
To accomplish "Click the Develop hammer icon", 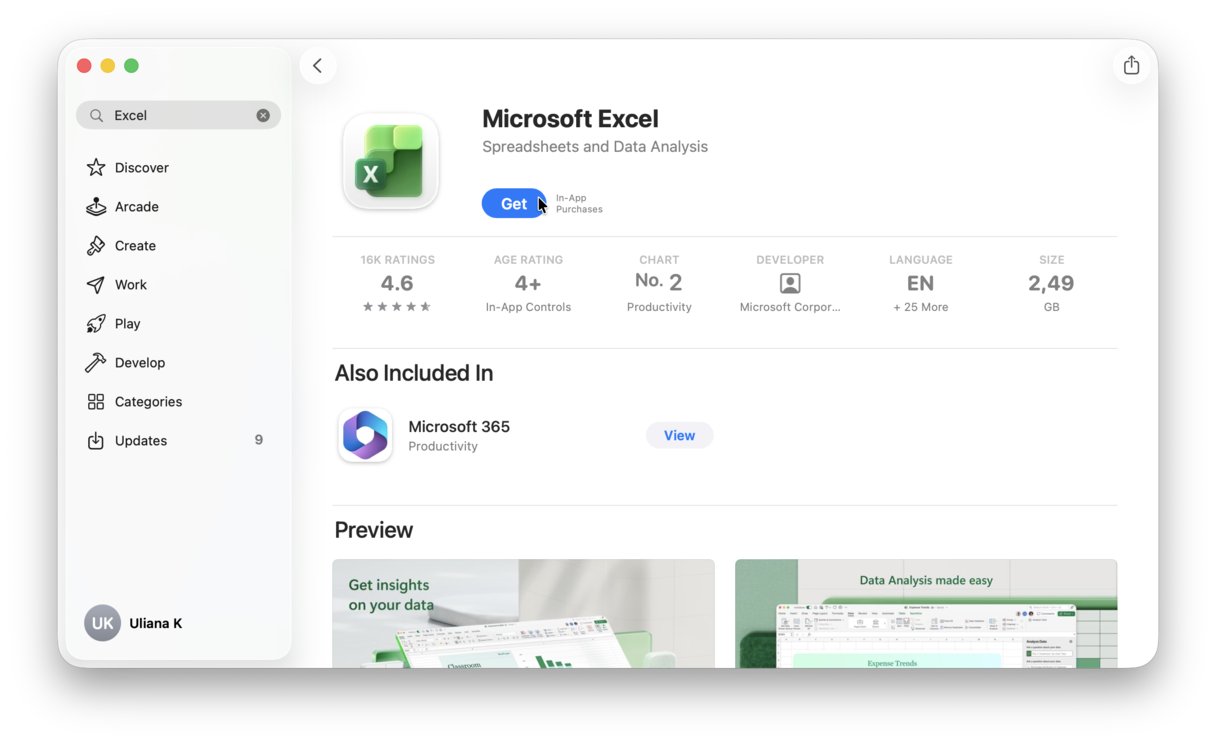I will [x=96, y=362].
